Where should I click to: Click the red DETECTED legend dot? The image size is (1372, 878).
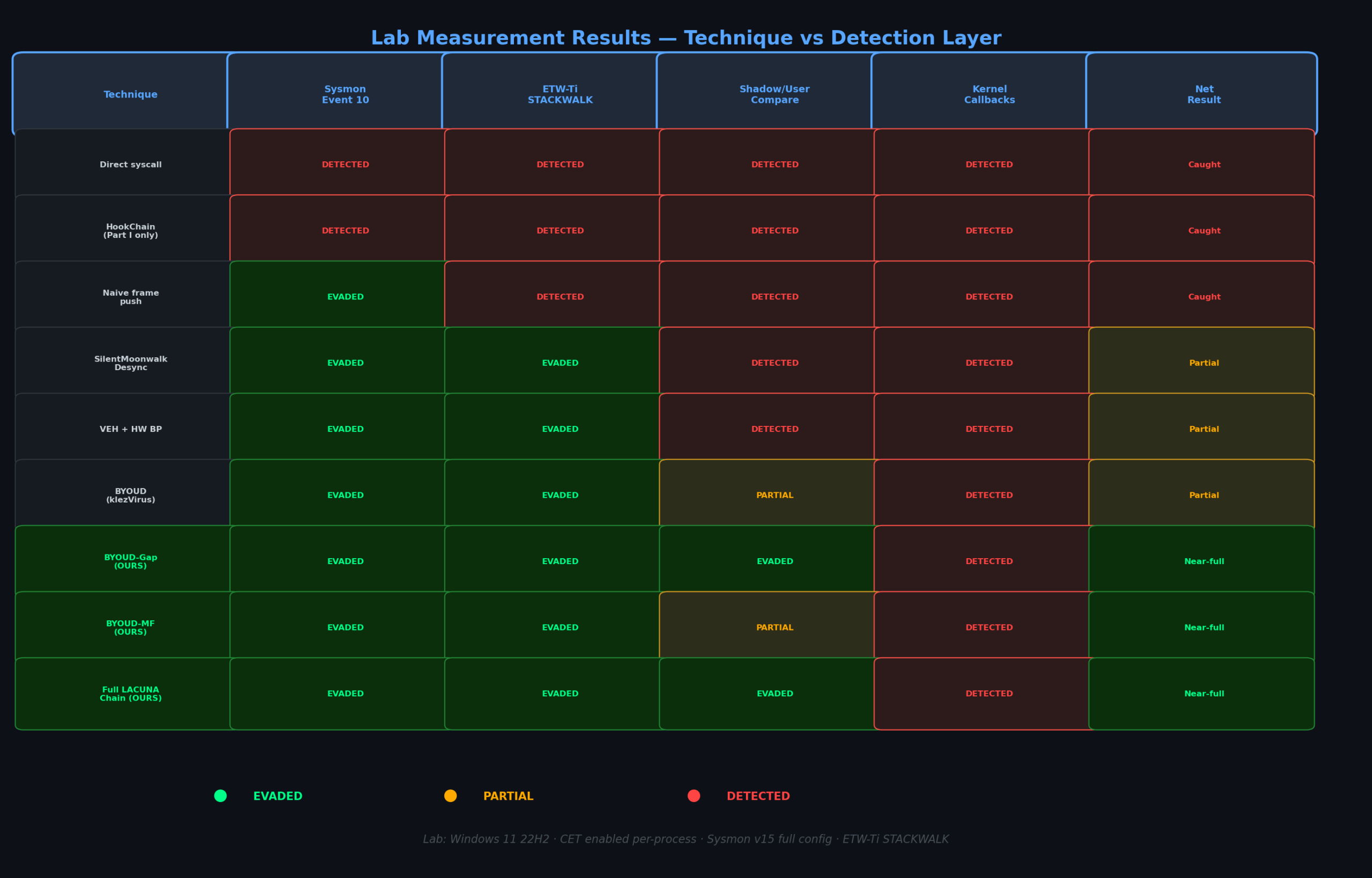[694, 796]
